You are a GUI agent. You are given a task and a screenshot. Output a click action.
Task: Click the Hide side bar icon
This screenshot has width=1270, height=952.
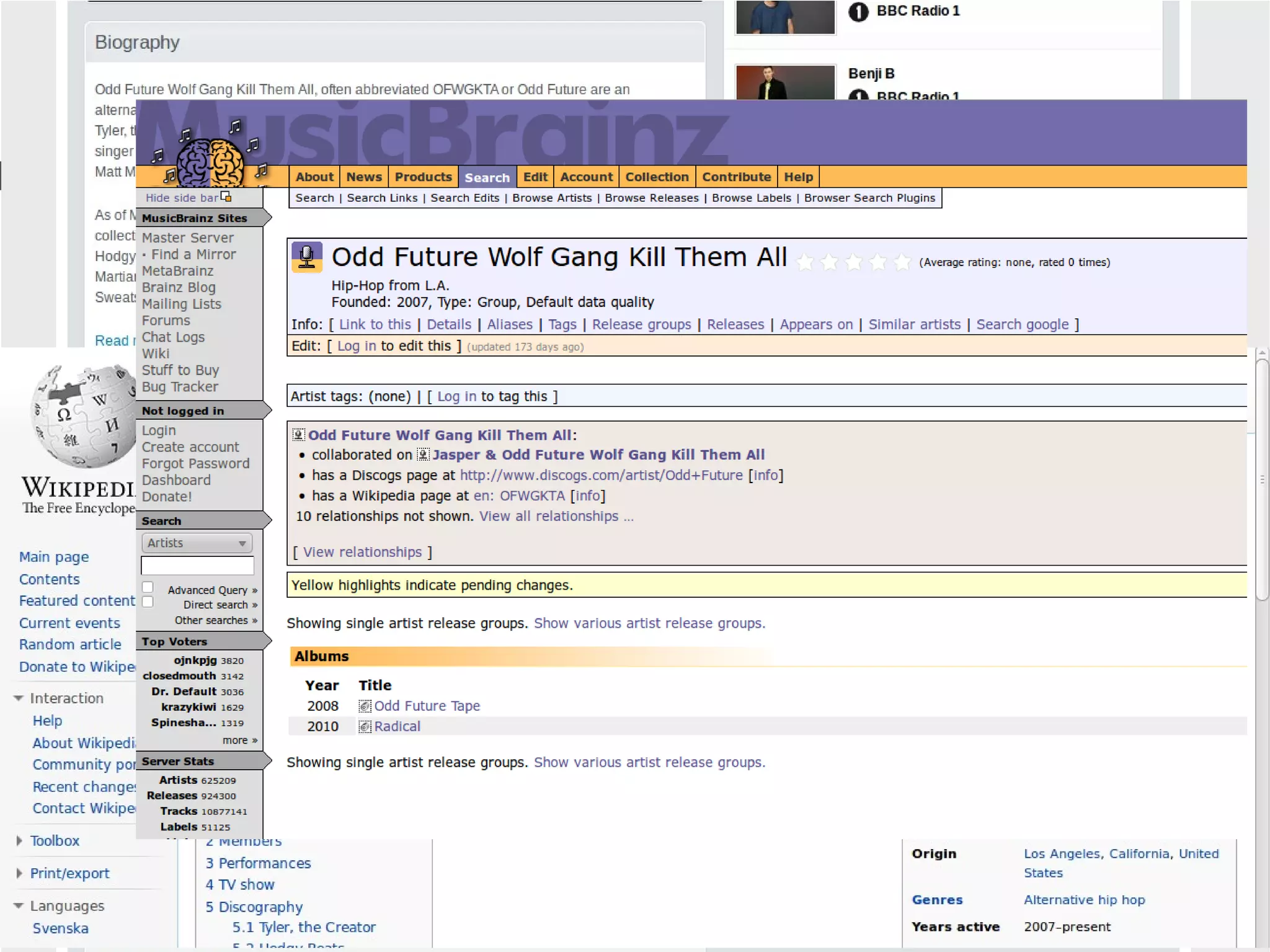pyautogui.click(x=226, y=197)
